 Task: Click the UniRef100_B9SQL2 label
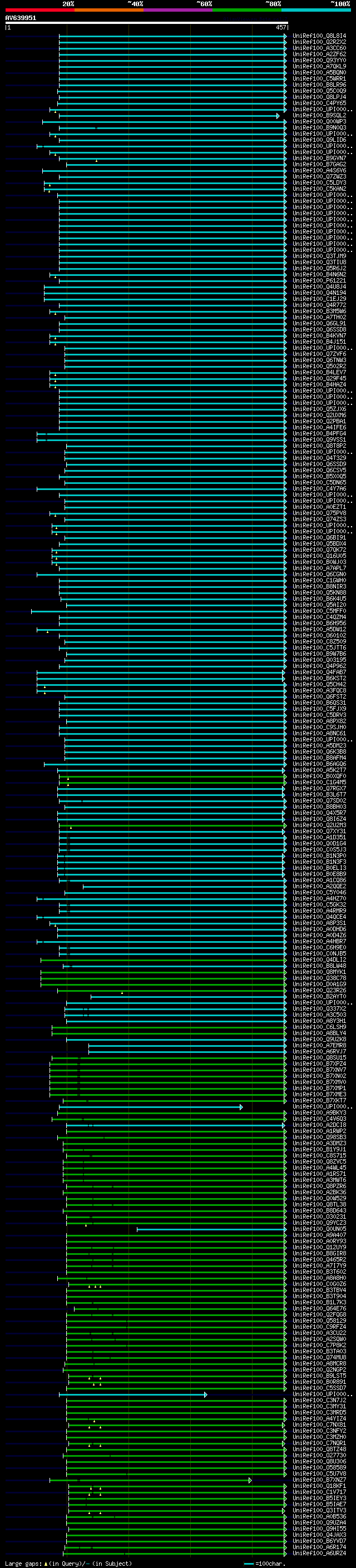(319, 115)
